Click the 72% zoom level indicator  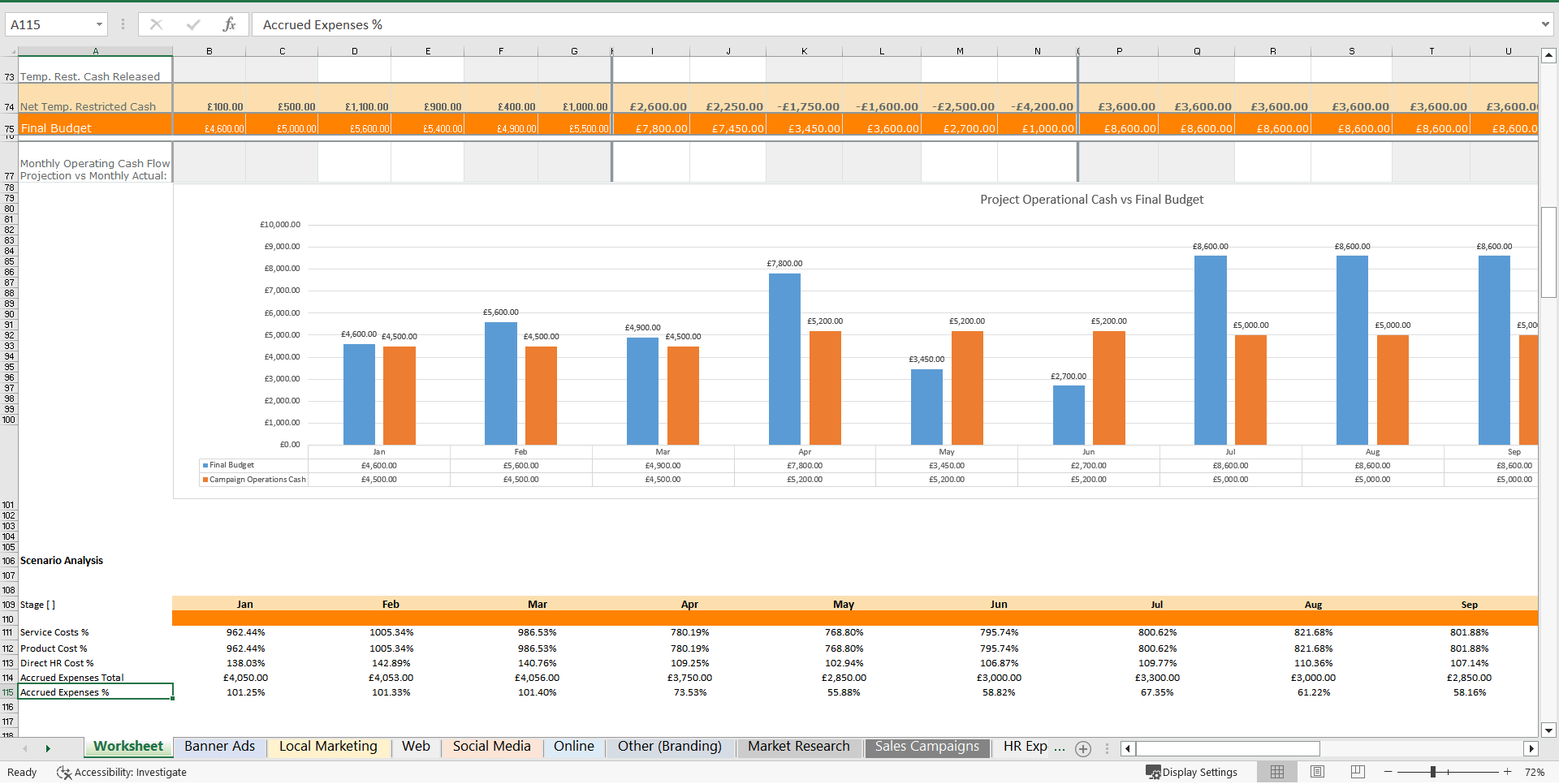pyautogui.click(x=1535, y=772)
